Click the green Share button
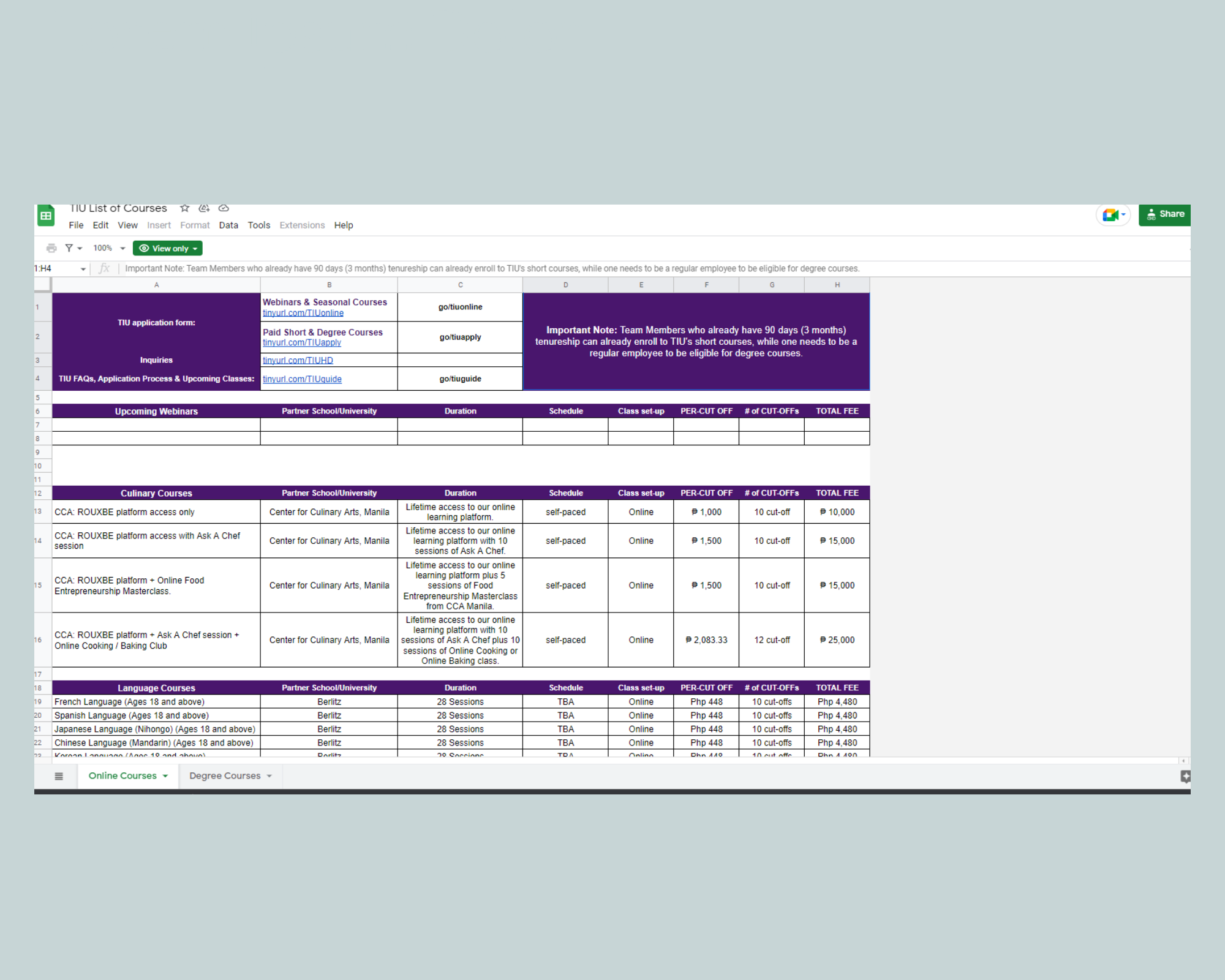 (1164, 214)
